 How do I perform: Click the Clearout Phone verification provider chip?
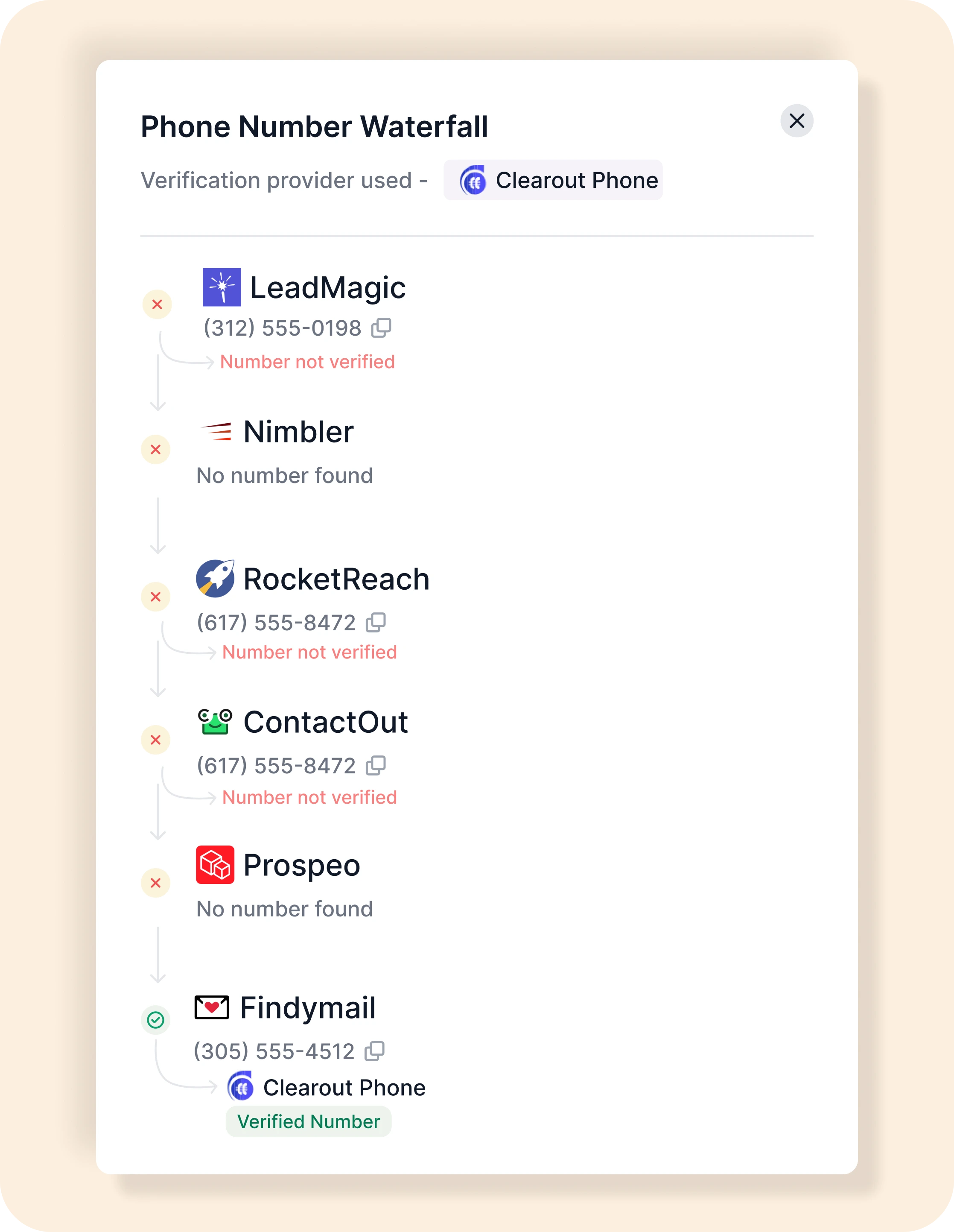pyautogui.click(x=553, y=181)
